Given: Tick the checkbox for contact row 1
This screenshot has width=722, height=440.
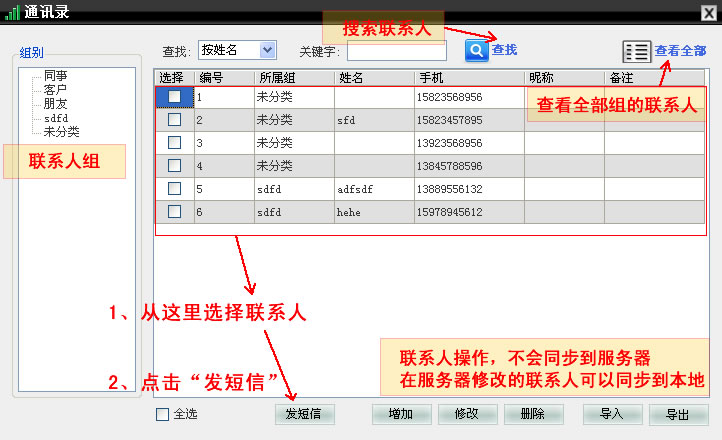Looking at the screenshot, I should (175, 97).
